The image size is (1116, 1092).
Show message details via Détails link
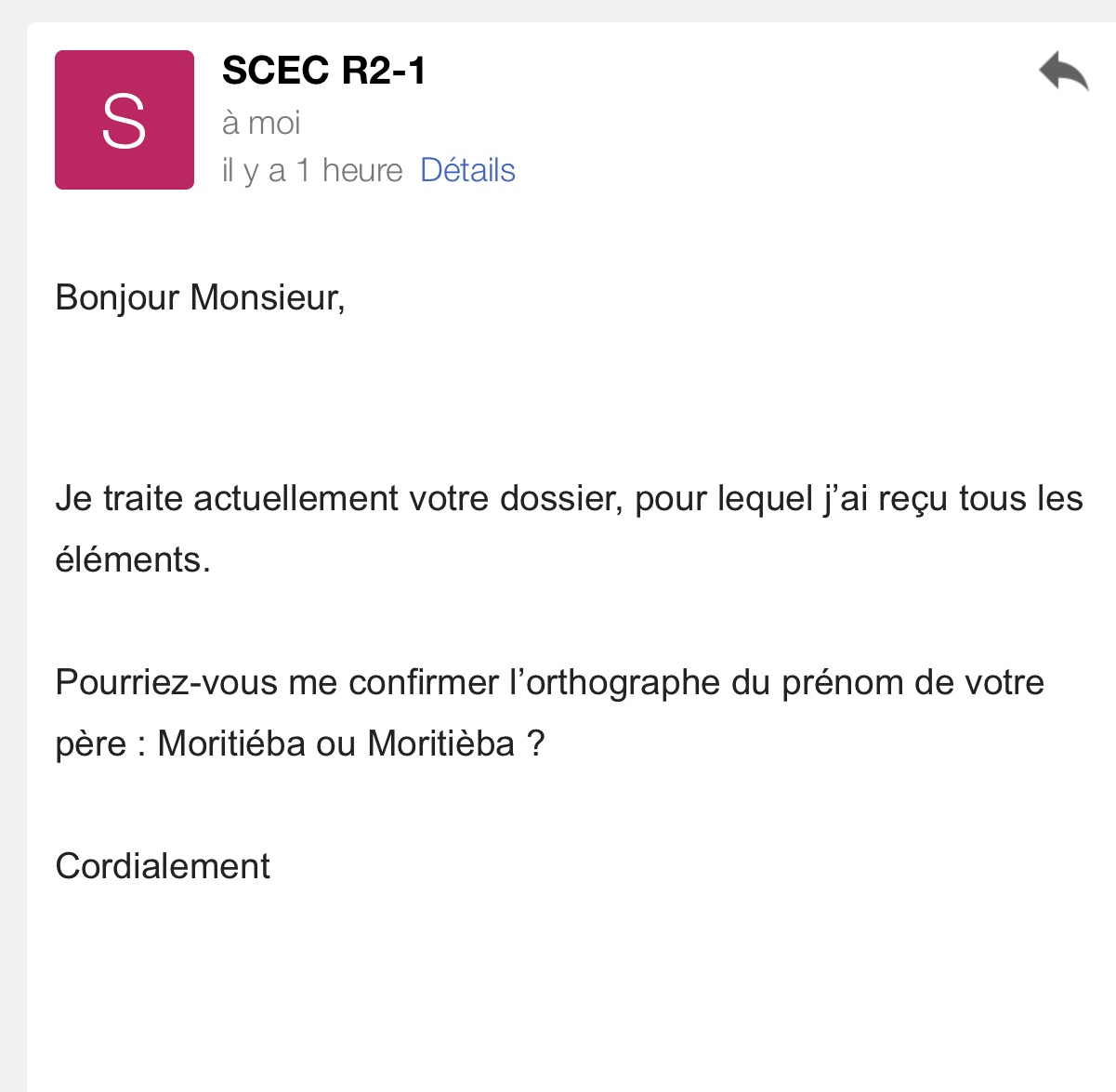tap(467, 170)
